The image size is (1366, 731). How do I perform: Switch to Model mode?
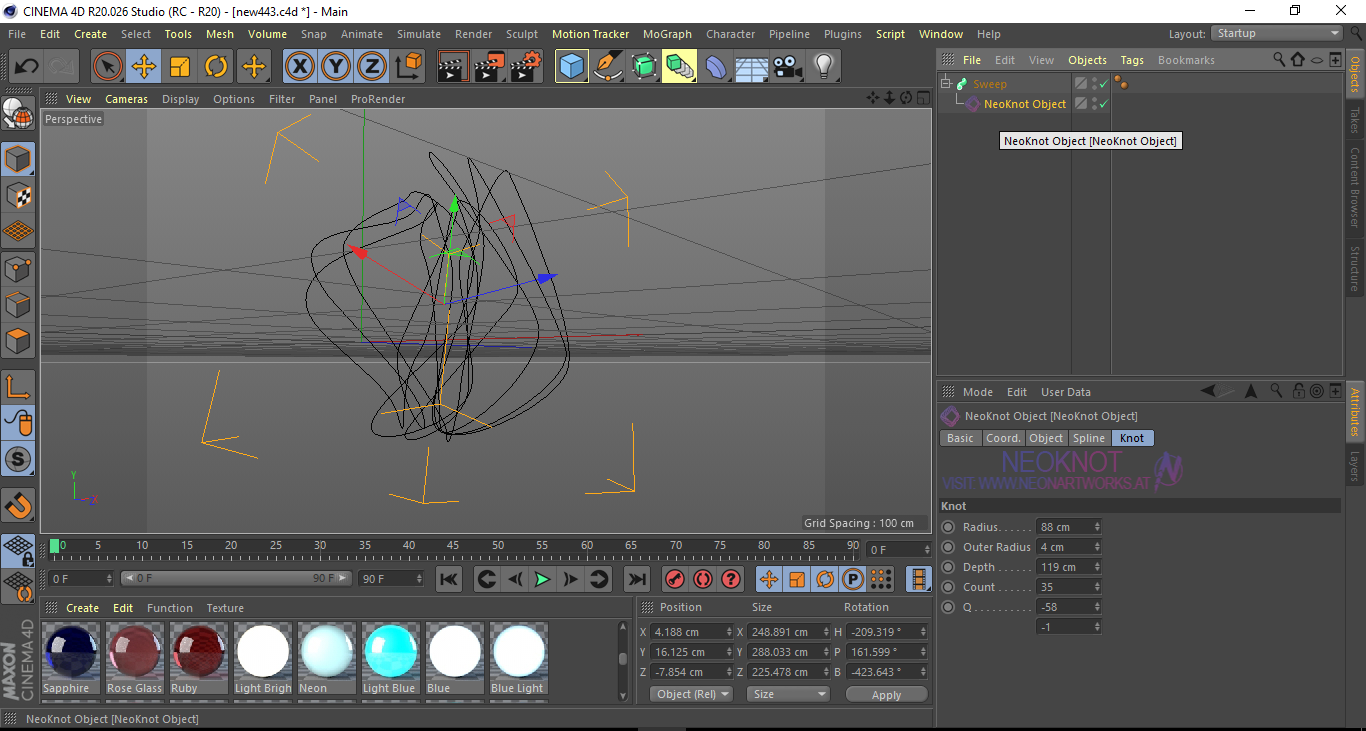(18, 159)
